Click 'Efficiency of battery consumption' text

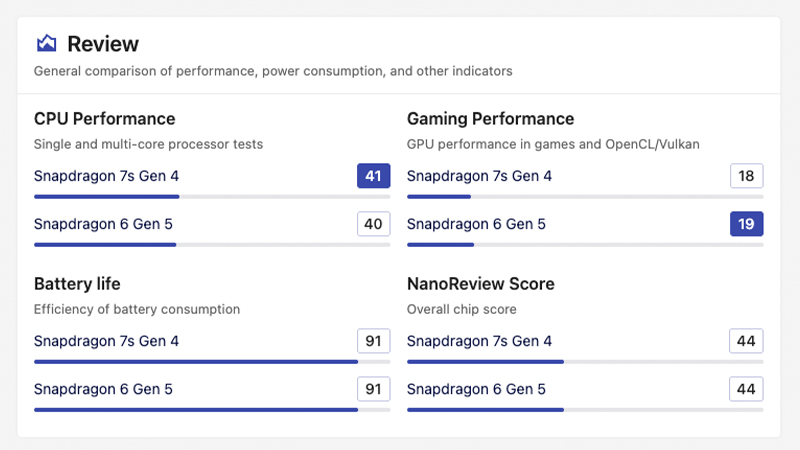pyautogui.click(x=137, y=309)
